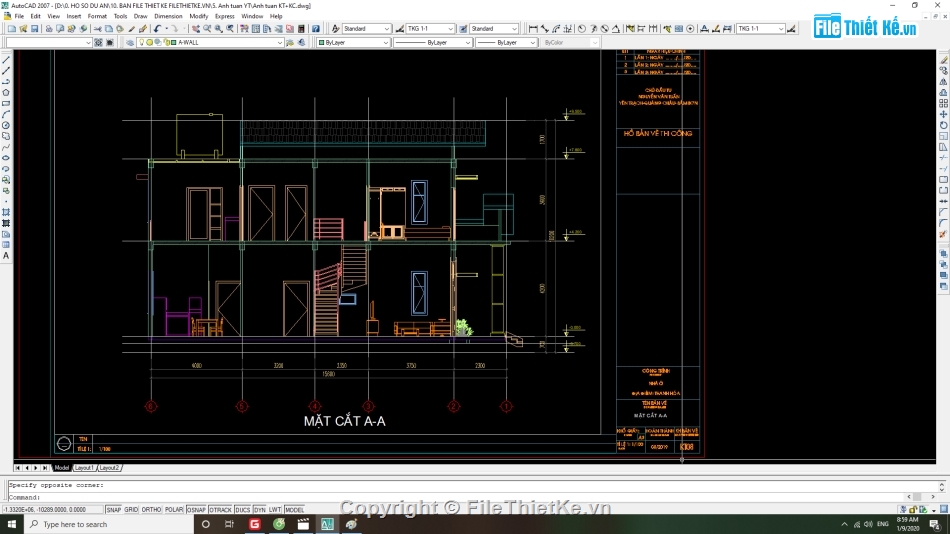Click the Windows search box

(109, 524)
